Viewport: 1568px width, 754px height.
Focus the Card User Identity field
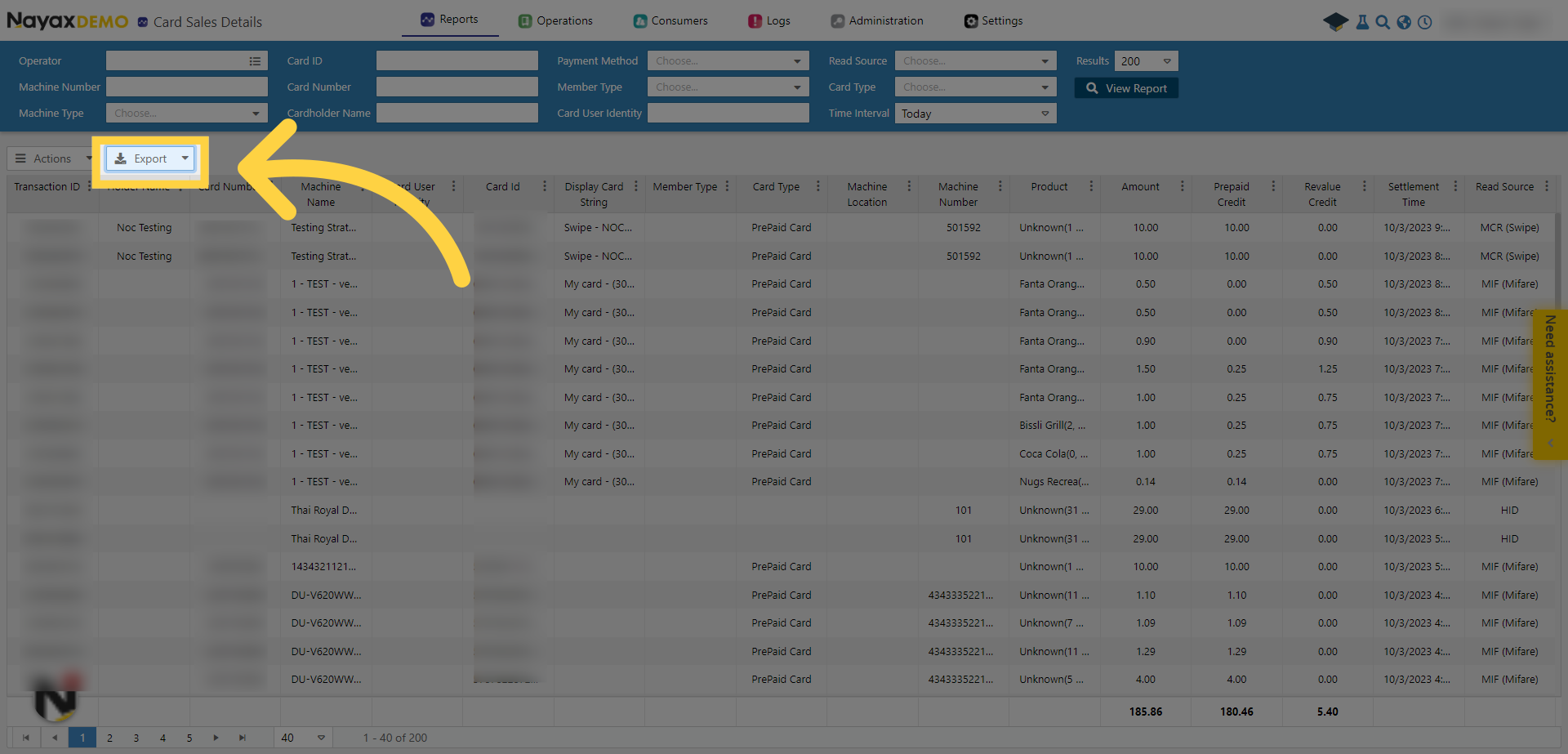click(x=728, y=114)
